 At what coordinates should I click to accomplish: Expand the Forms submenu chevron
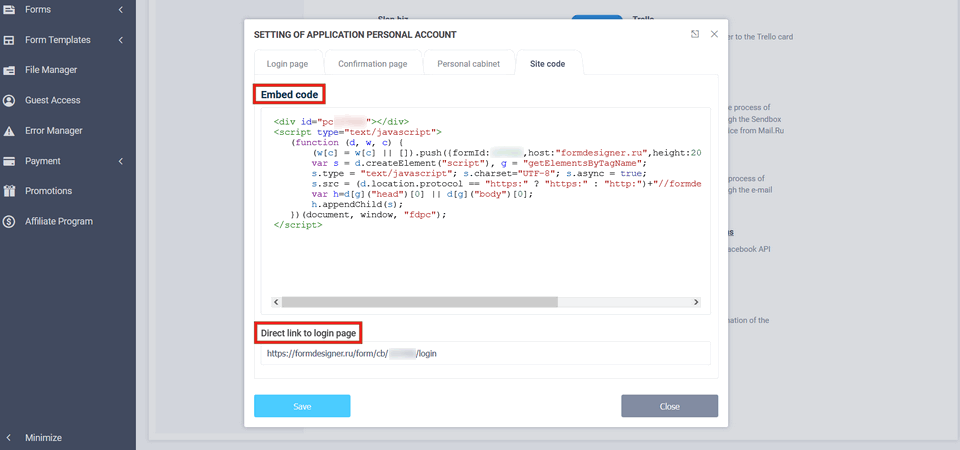pyautogui.click(x=121, y=9)
